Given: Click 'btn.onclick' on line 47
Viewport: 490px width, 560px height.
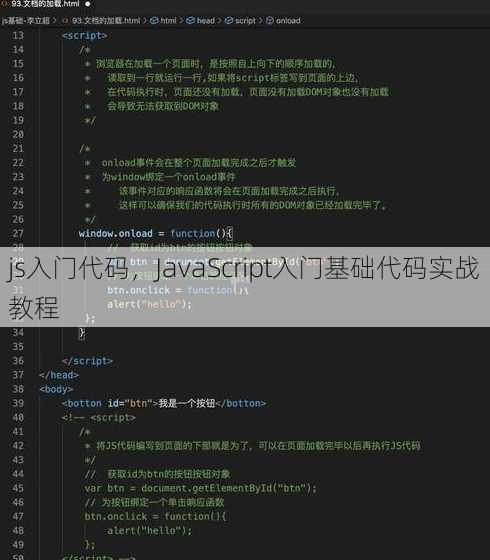Looking at the screenshot, I should [116, 517].
